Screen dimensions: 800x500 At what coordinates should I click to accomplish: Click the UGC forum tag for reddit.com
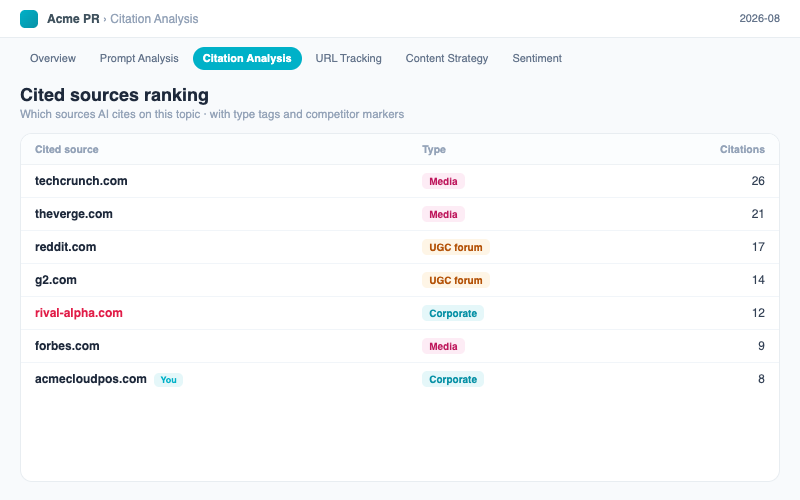[x=456, y=247]
